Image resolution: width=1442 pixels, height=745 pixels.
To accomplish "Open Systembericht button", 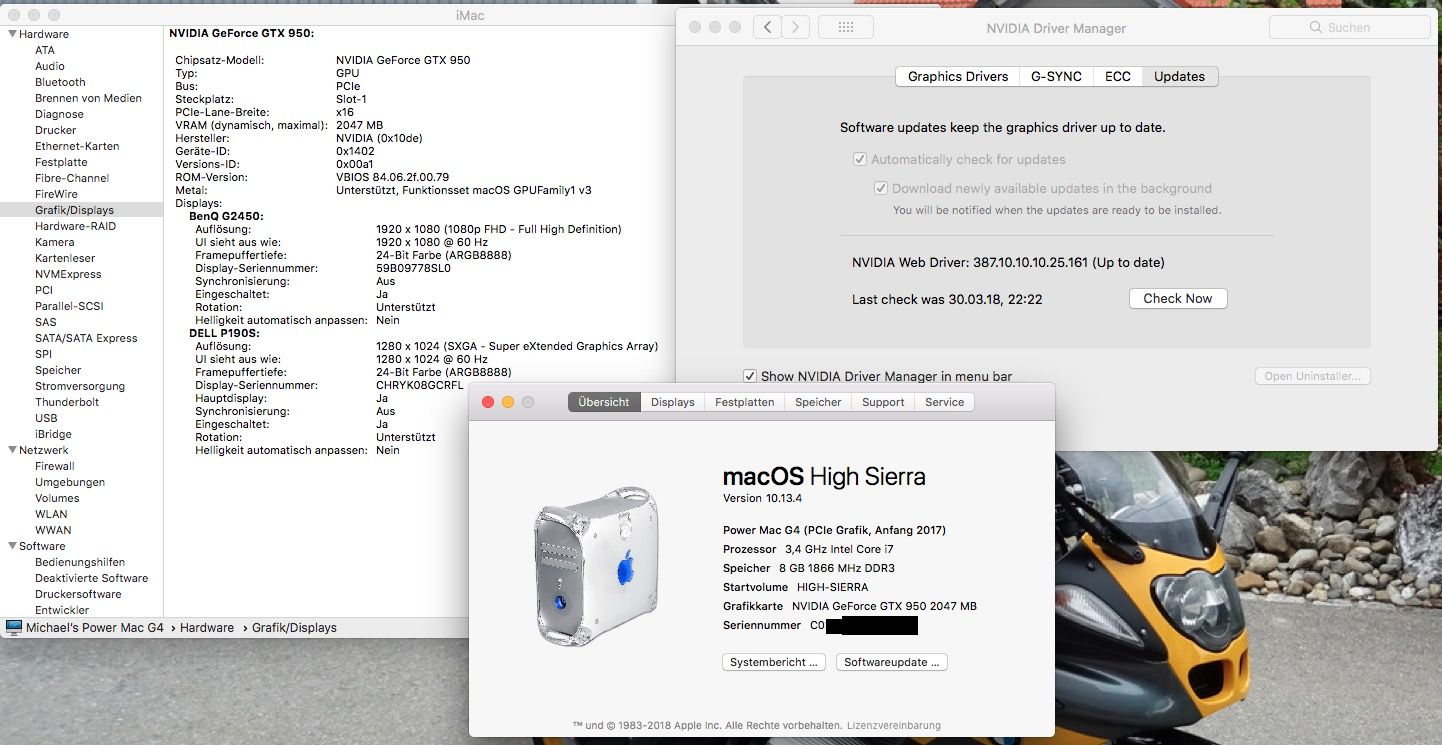I will [774, 662].
